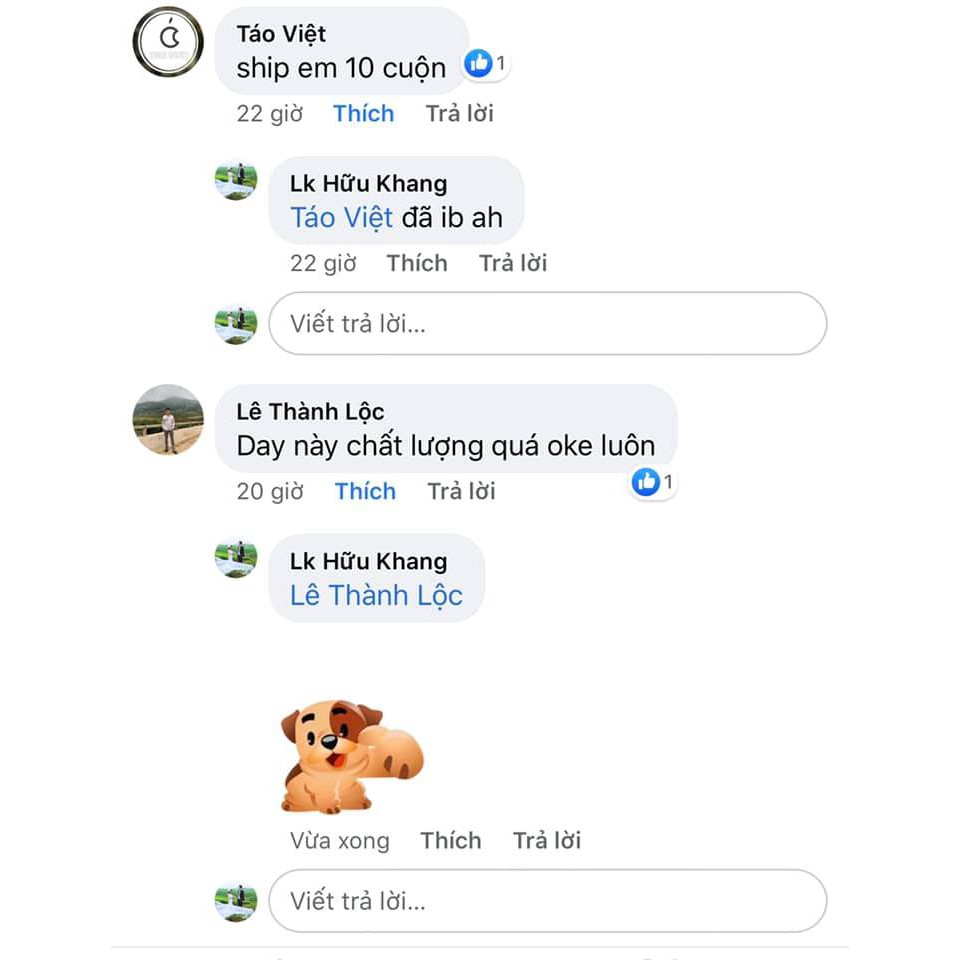Open Táo Việt's Apple logo profile picture
Screen dimensions: 960x960
click(x=168, y=42)
